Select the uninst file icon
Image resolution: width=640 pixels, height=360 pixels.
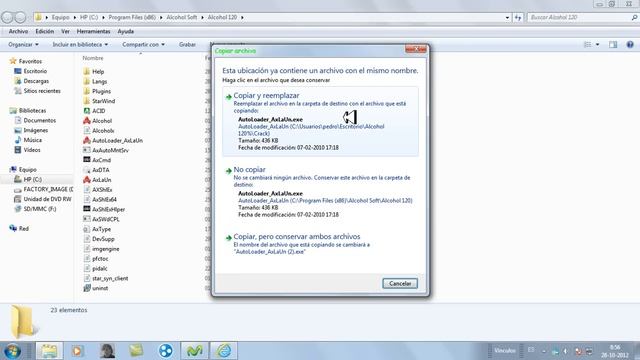point(87,288)
